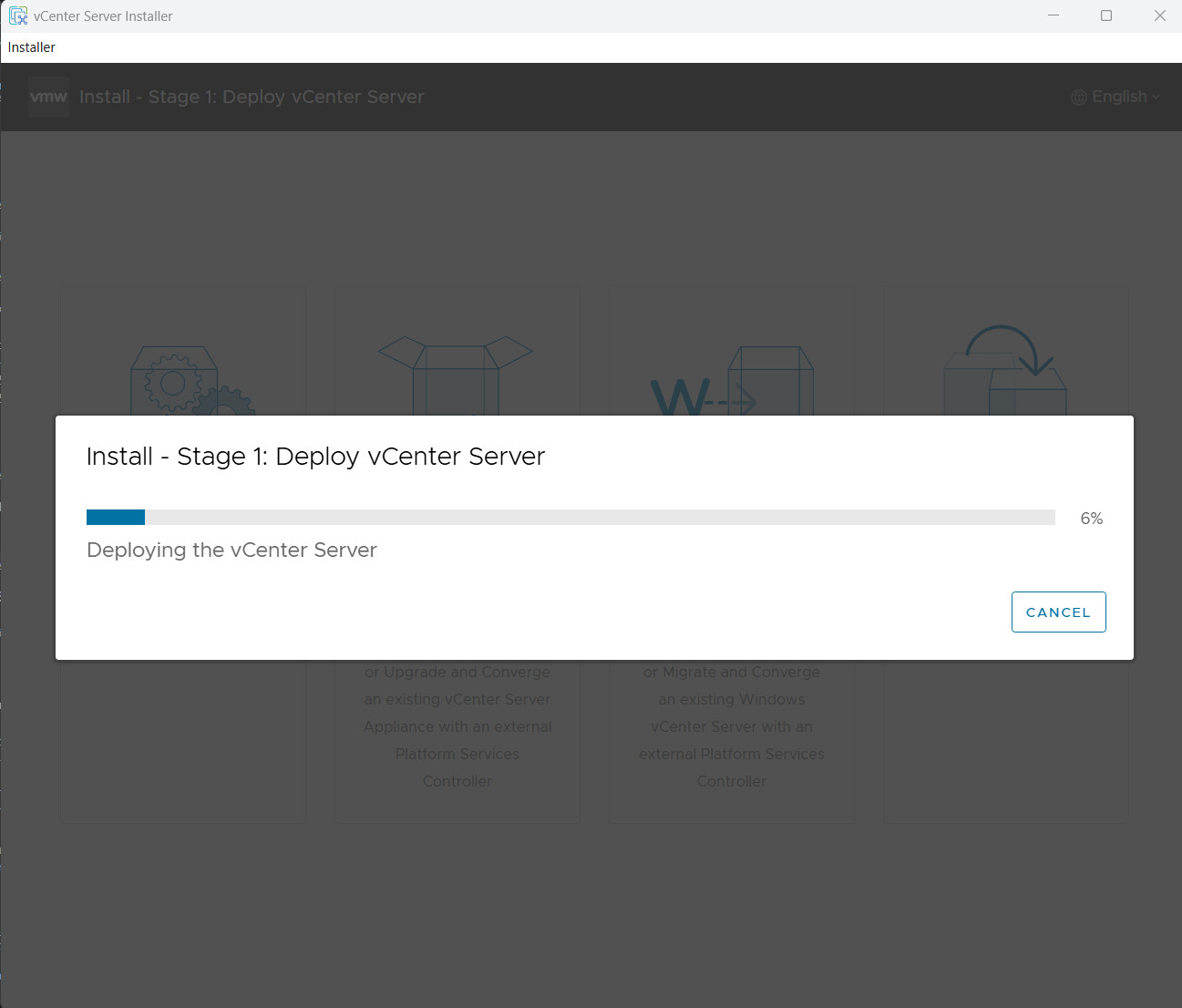Click the open box Upgrade card icon
This screenshot has width=1182, height=1008.
(x=456, y=375)
